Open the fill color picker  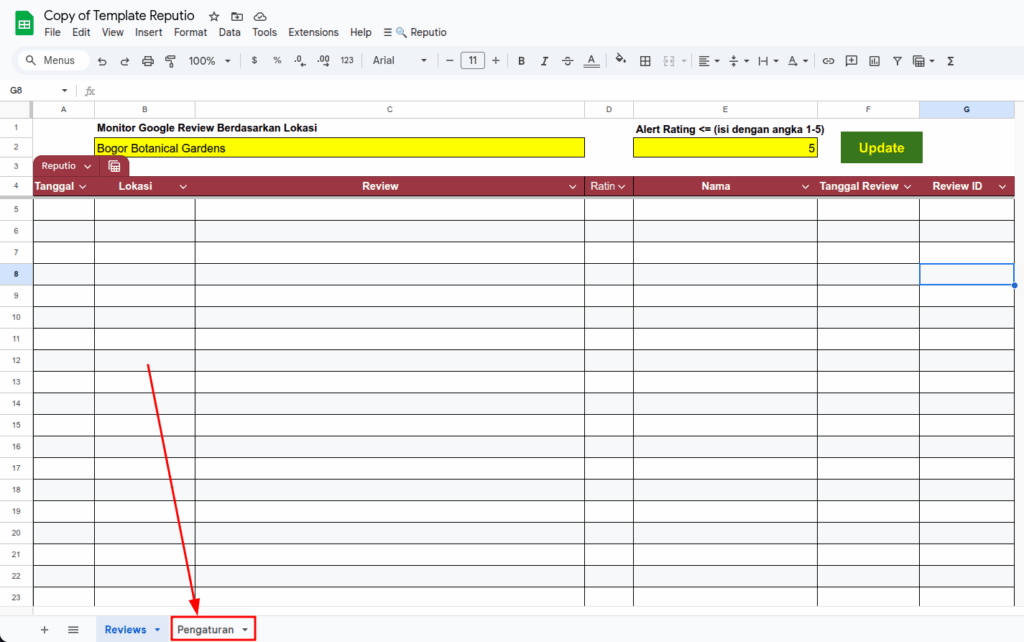(x=620, y=60)
